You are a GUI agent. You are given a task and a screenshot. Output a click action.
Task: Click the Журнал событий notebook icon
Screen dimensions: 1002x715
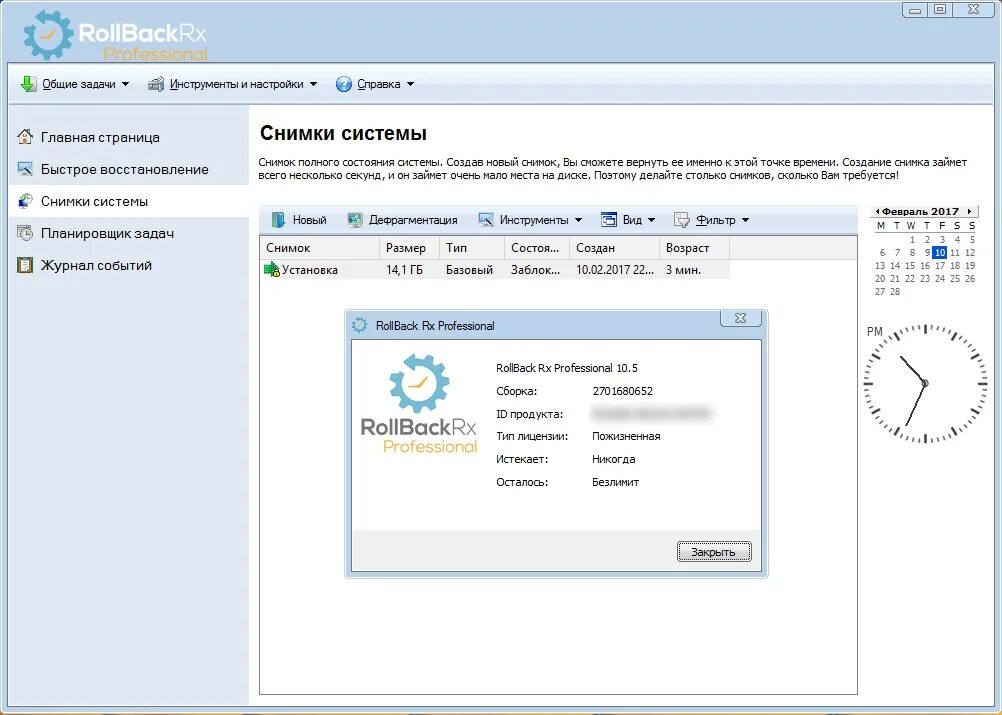pos(25,265)
